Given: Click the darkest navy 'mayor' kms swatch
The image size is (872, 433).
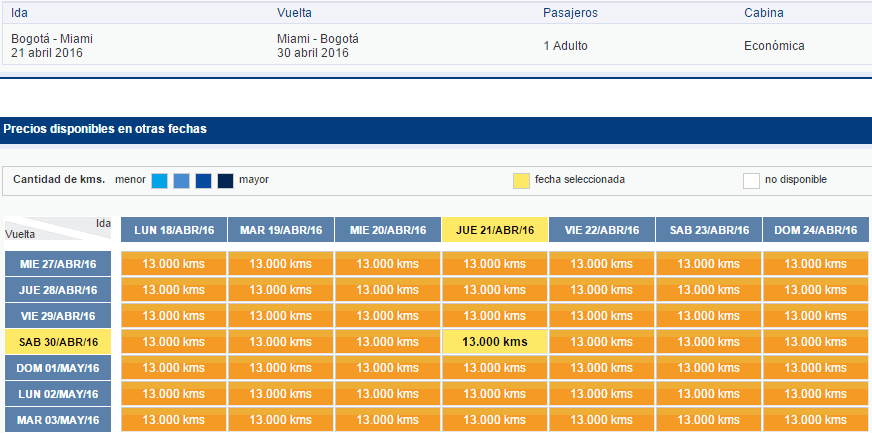Looking at the screenshot, I should (x=225, y=181).
